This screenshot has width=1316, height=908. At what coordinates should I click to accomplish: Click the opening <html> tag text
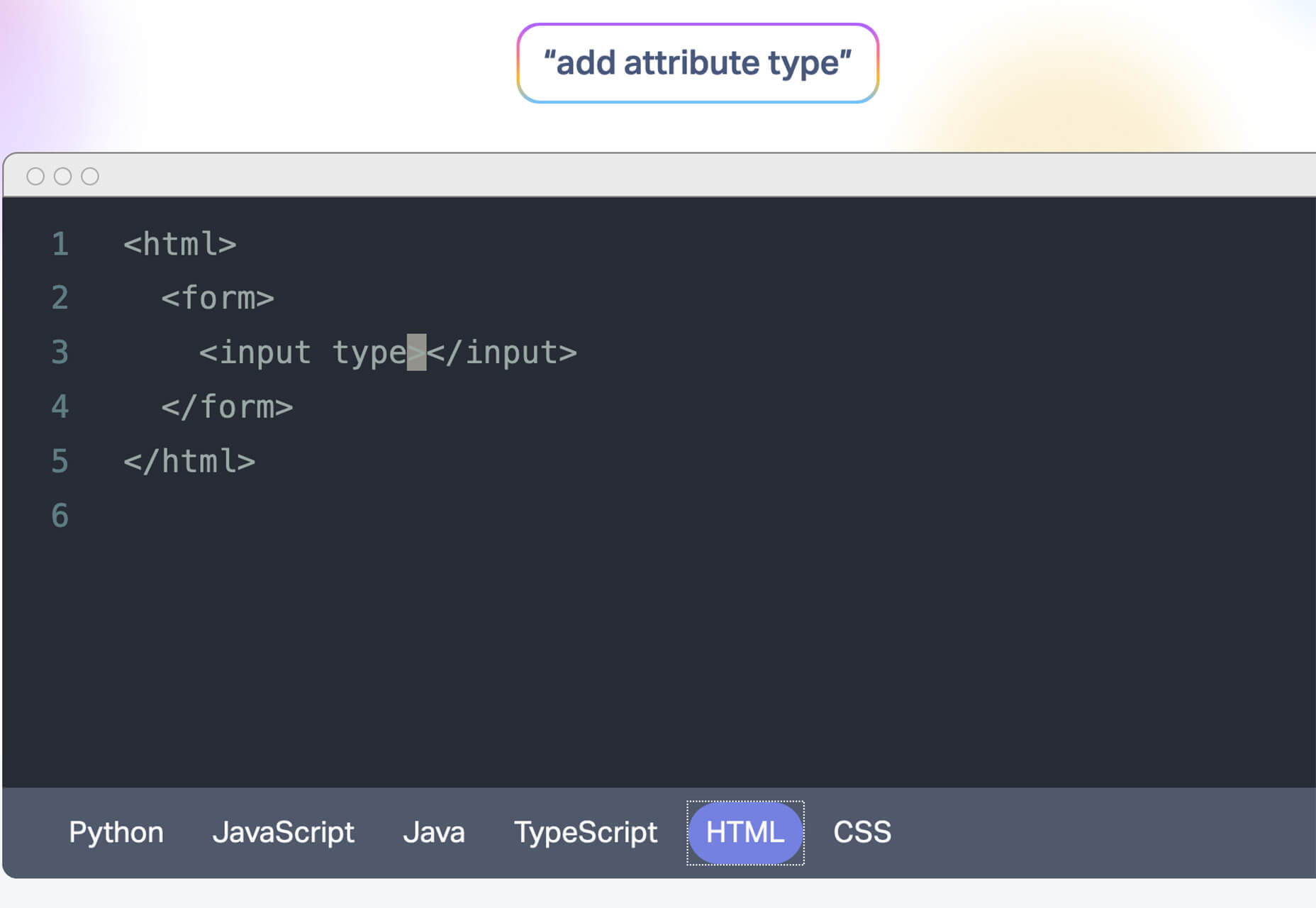point(180,244)
